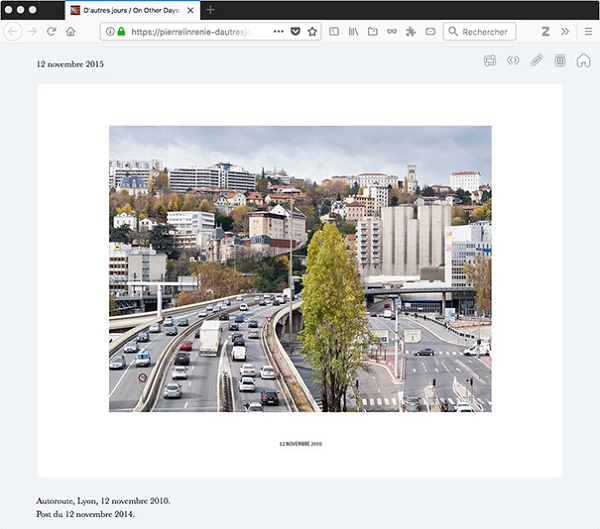Click the refresh-loop icon next to code brackets
The height and width of the screenshot is (529, 600).
[x=490, y=61]
